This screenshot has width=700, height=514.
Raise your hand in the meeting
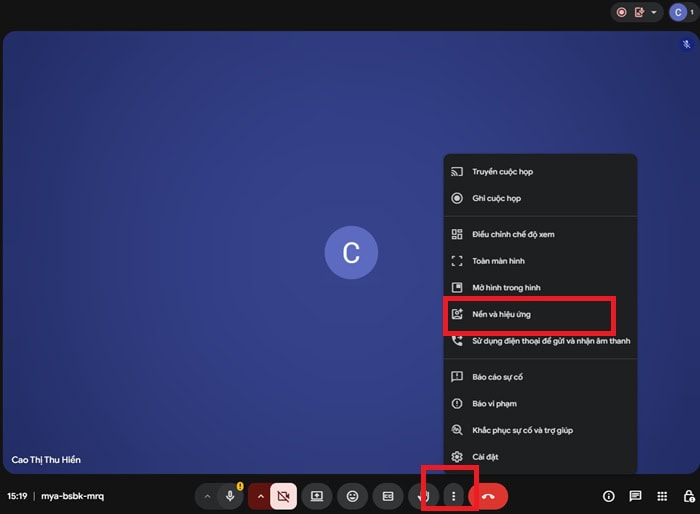tap(423, 496)
